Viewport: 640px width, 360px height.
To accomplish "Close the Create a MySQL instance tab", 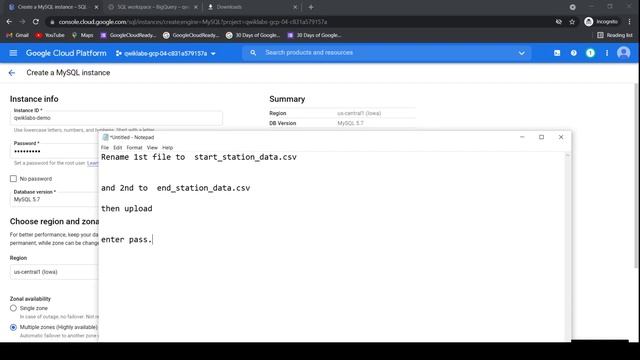I will (x=96, y=7).
